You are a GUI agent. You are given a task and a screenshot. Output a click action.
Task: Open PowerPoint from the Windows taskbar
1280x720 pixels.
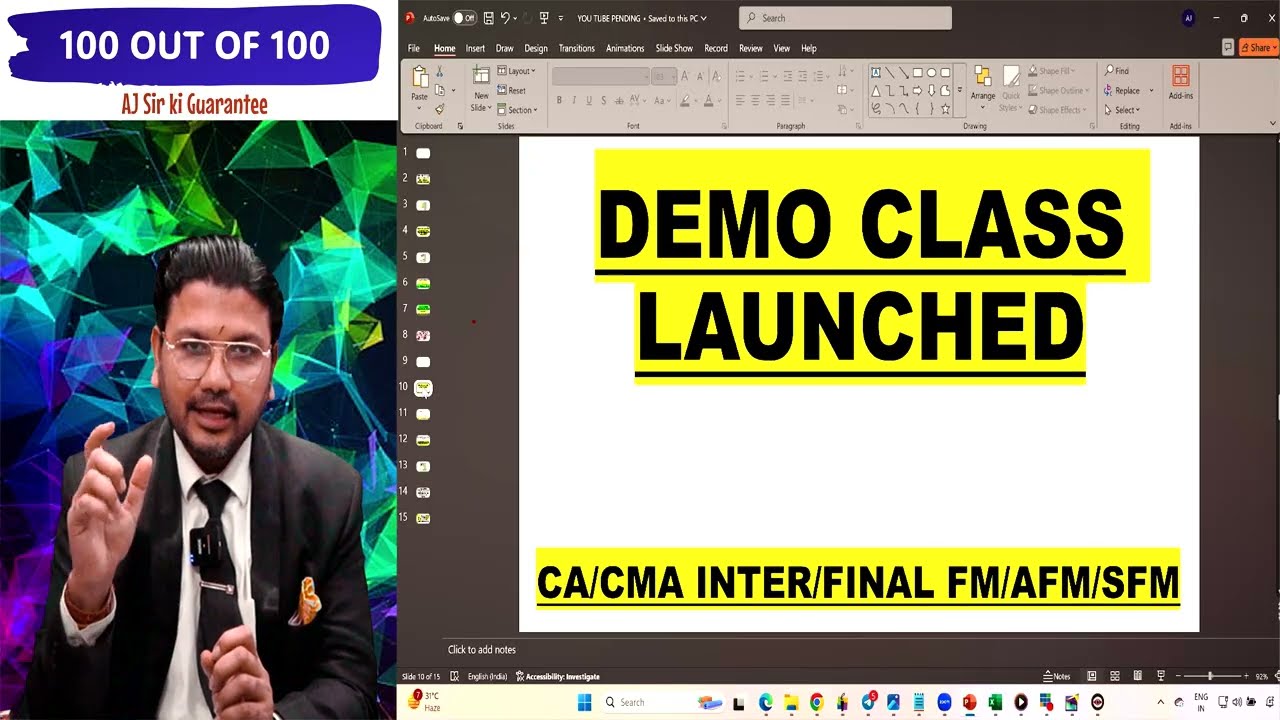tap(969, 702)
